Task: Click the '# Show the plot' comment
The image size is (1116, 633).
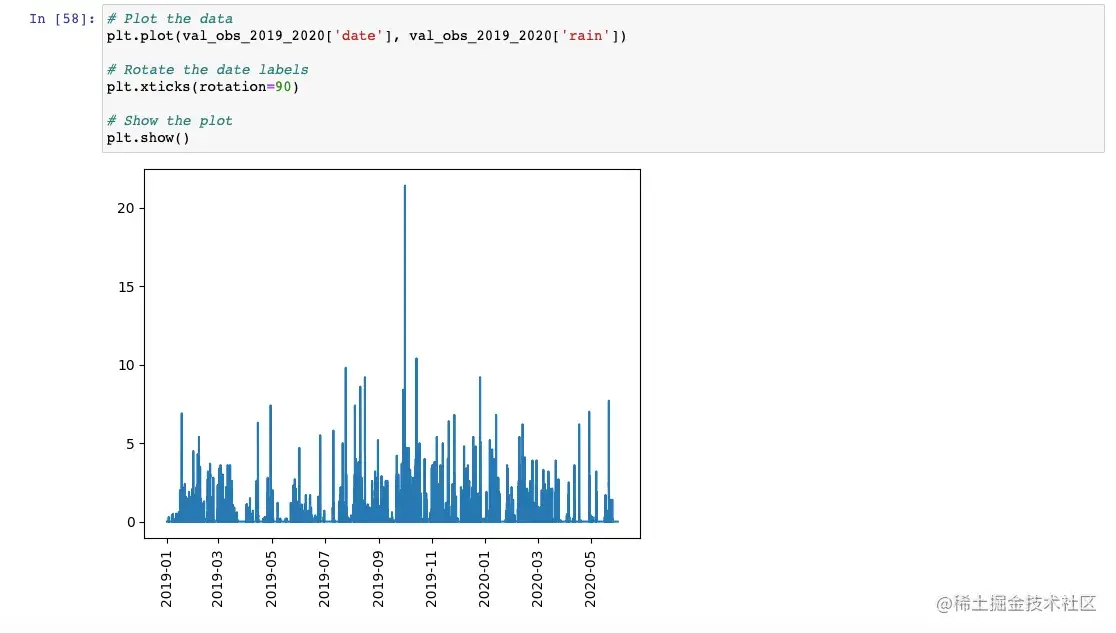Action: [x=169, y=121]
